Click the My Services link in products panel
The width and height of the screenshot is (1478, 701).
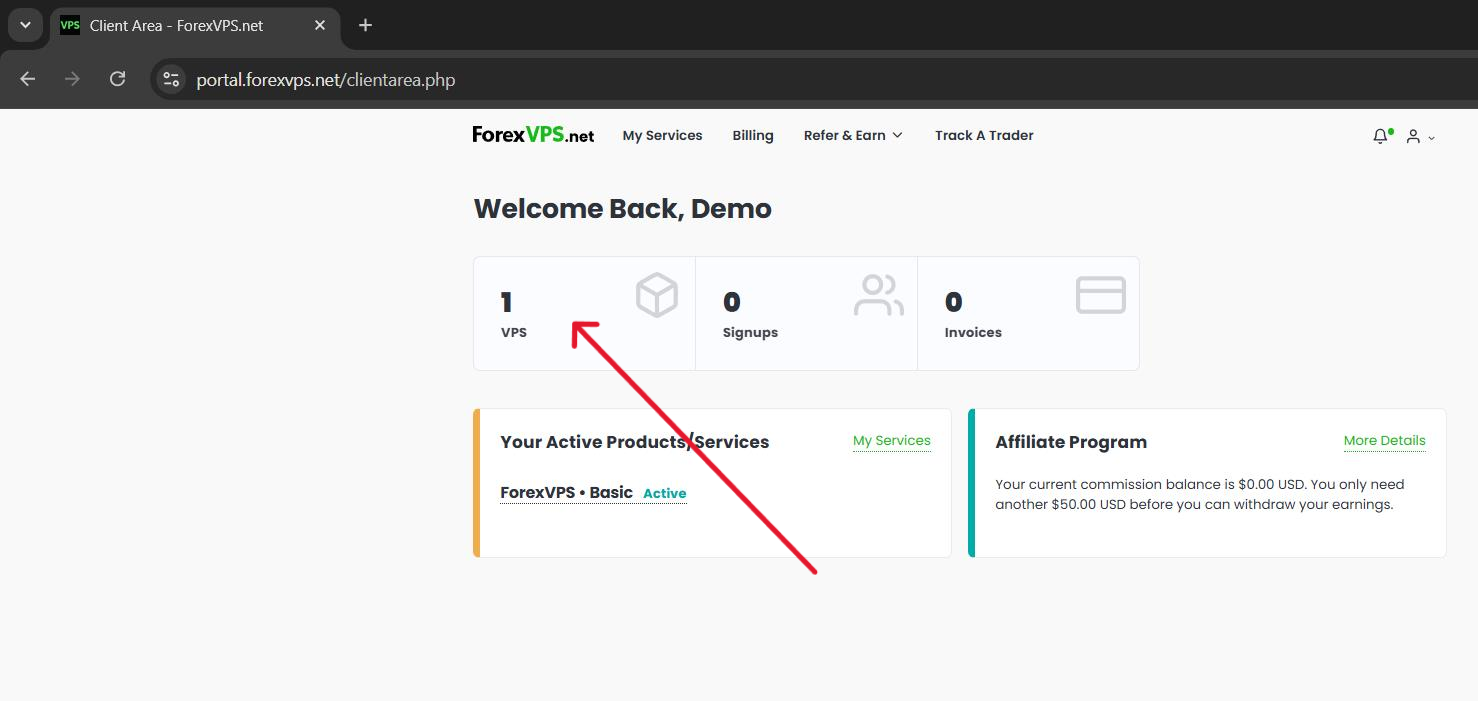click(891, 440)
